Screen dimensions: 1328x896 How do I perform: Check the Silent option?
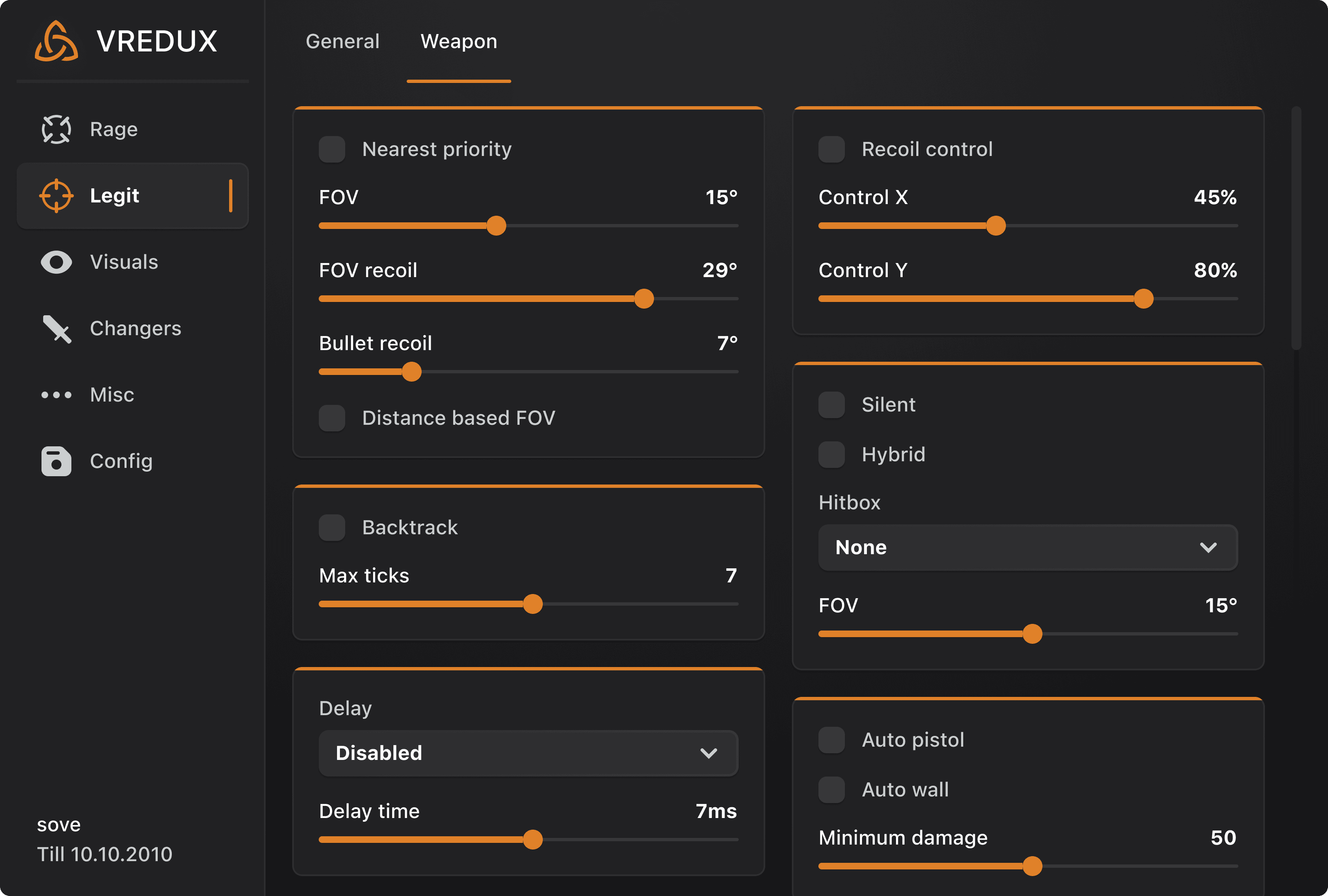[x=831, y=404]
